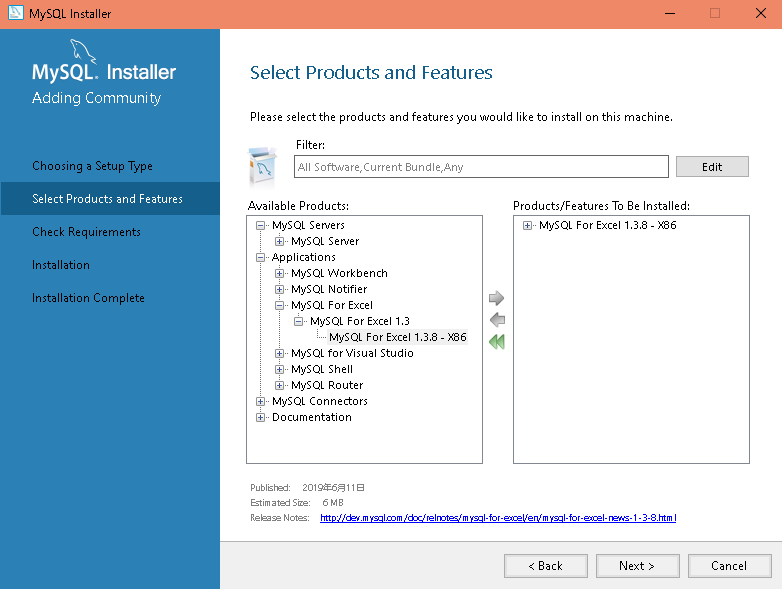The width and height of the screenshot is (782, 589).
Task: Expand MySQL For Excel 1.3.8 in install list
Action: coord(527,225)
